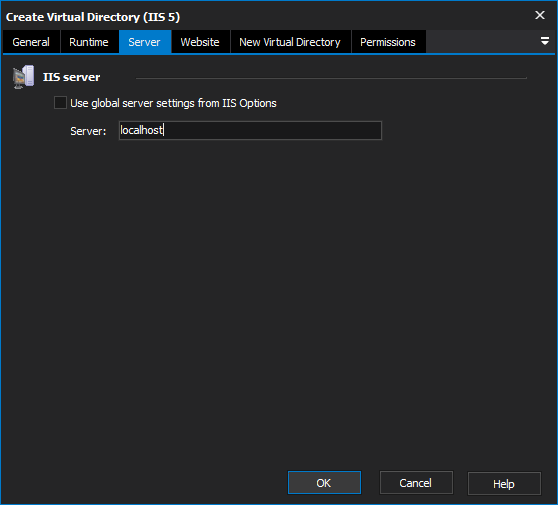The height and width of the screenshot is (505, 558).
Task: Click the global server settings label text
Action: click(x=173, y=103)
